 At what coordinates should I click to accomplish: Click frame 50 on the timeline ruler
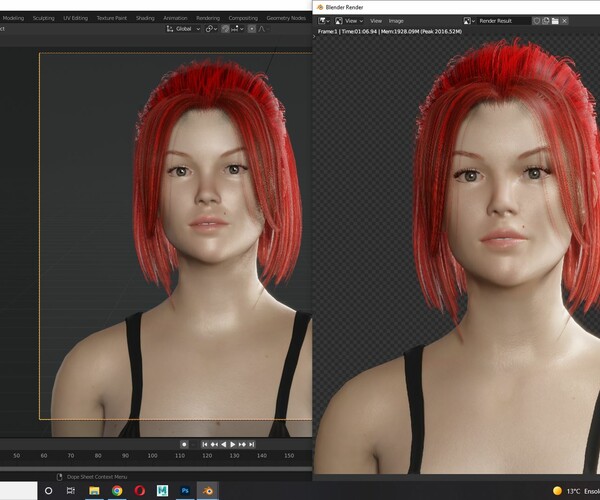[x=16, y=455]
